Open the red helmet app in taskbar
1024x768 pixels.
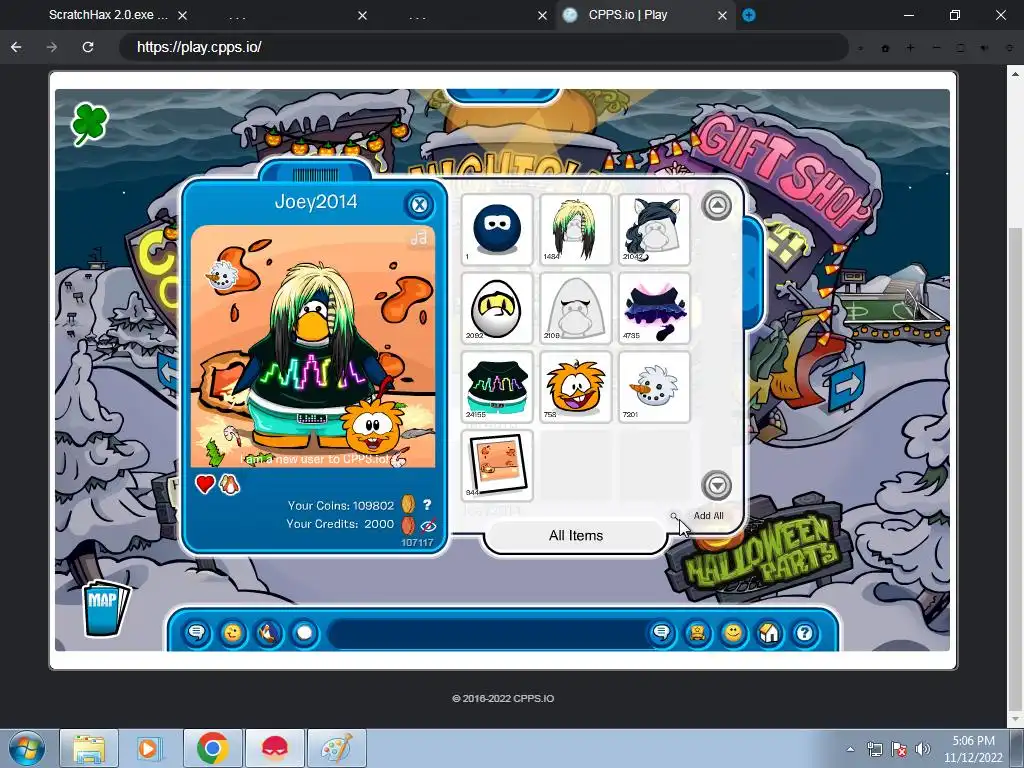[275, 748]
